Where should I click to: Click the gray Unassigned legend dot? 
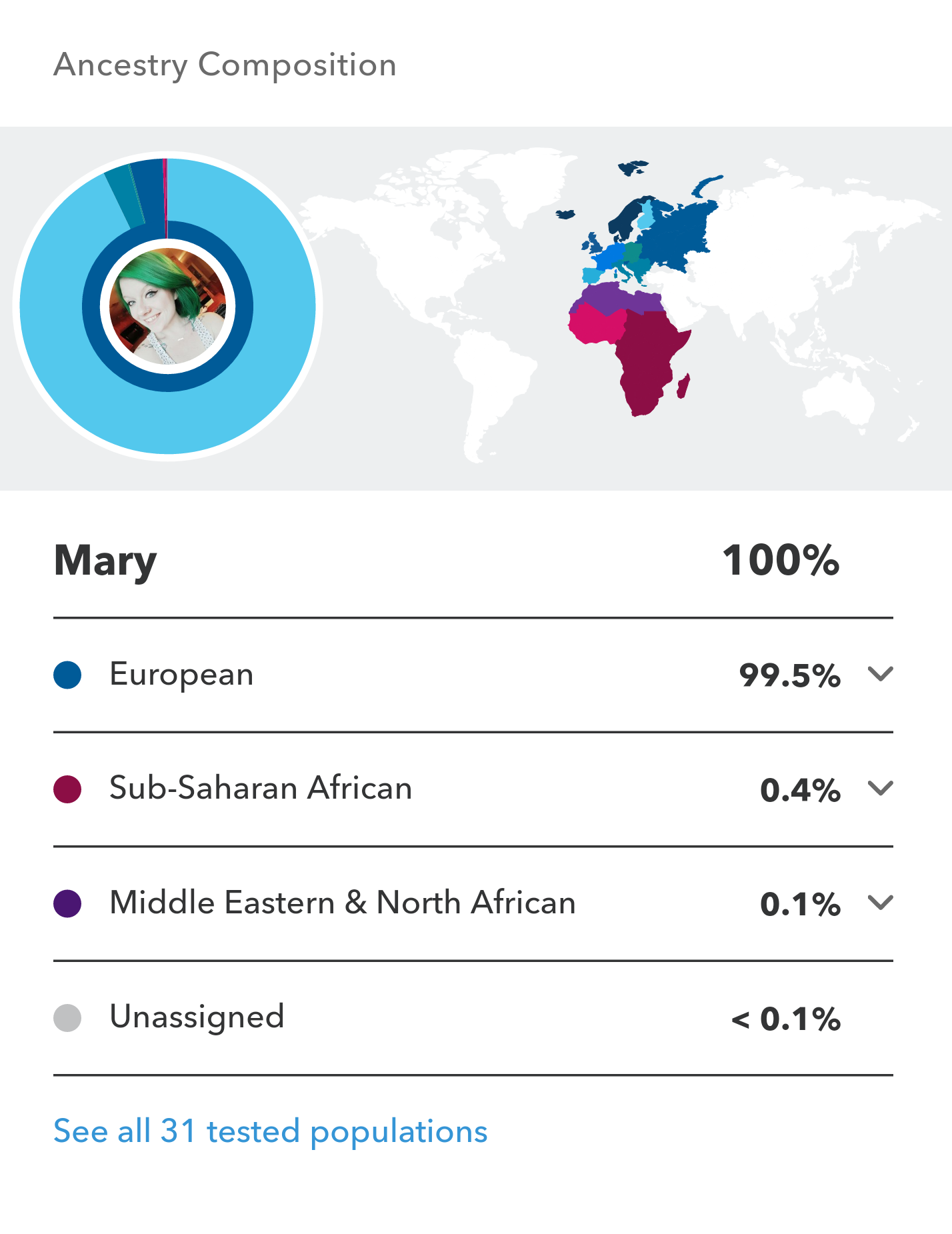(x=67, y=1018)
